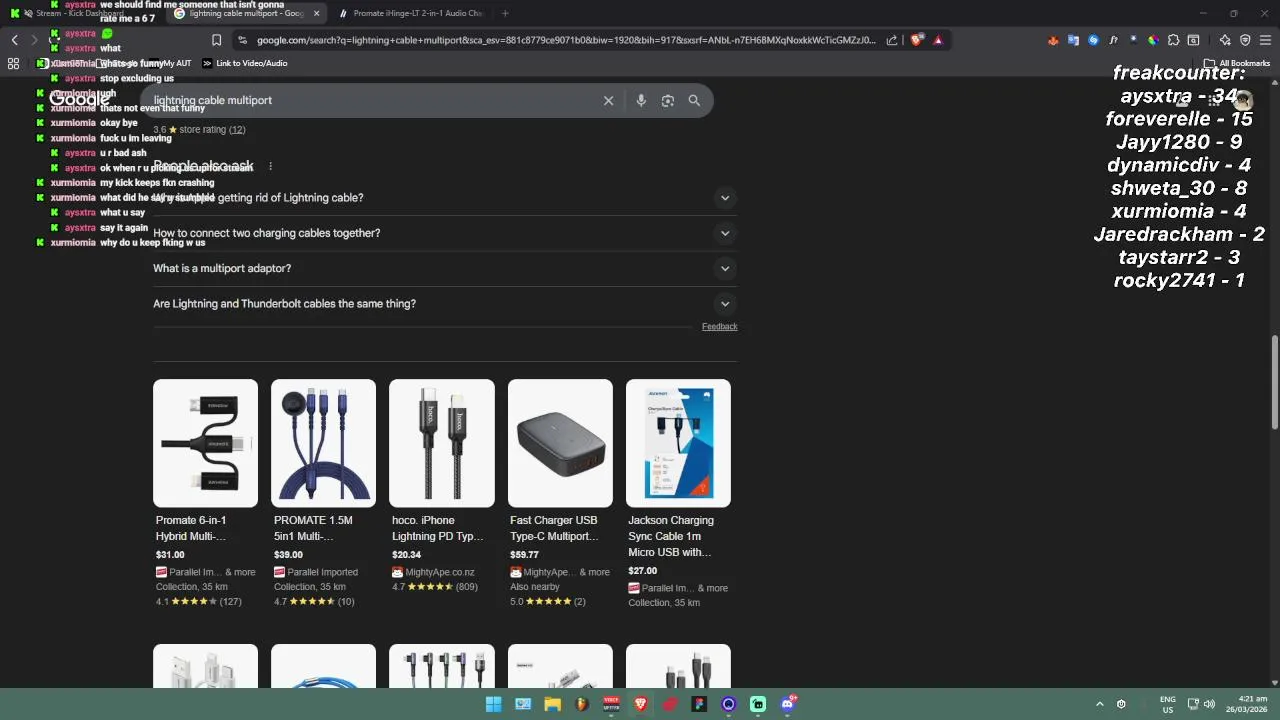Image resolution: width=1280 pixels, height=720 pixels.
Task: Open Brave VPN shield icon
Action: click(1245, 40)
